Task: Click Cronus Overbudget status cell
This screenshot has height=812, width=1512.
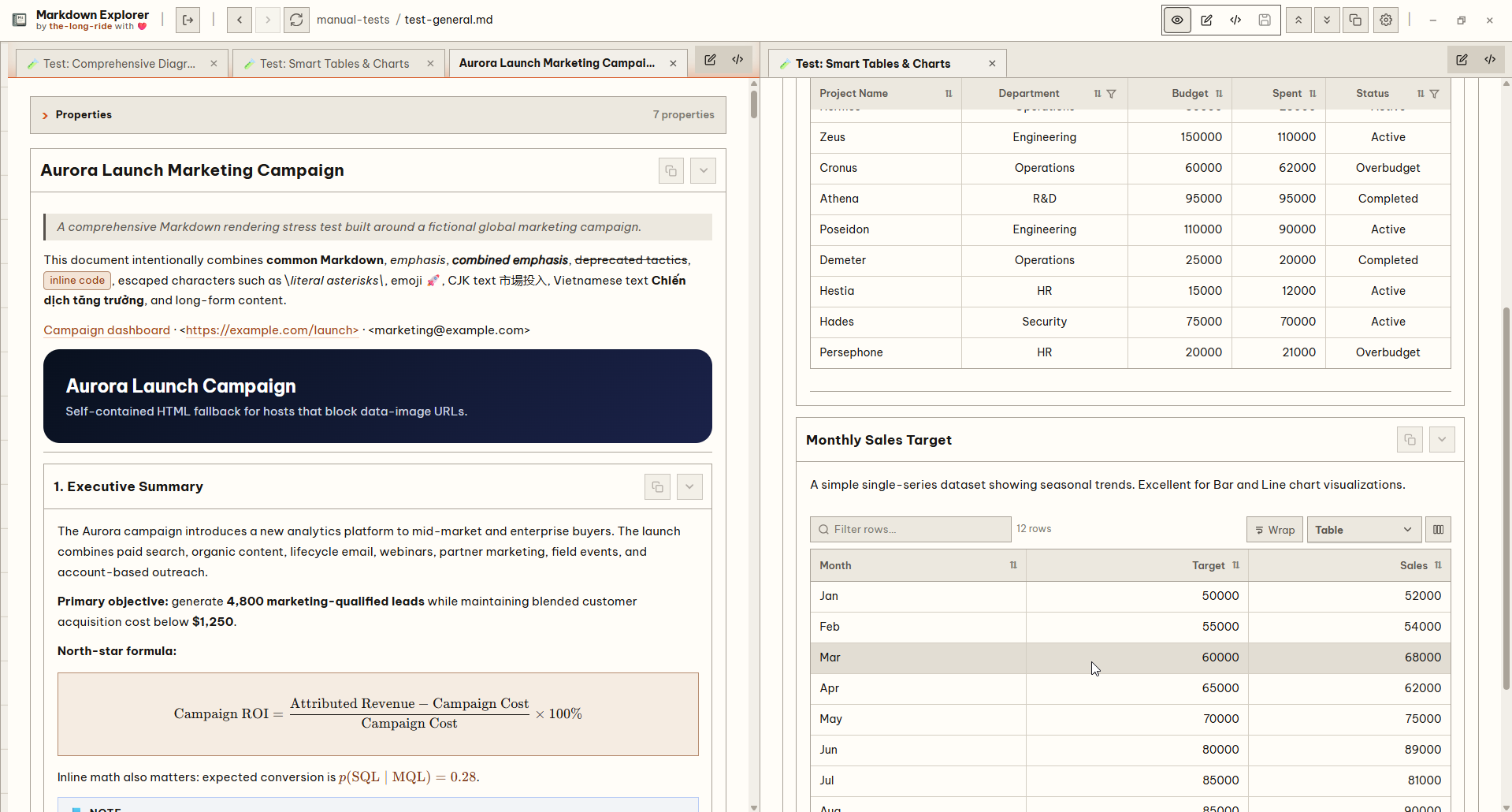Action: tap(1388, 168)
